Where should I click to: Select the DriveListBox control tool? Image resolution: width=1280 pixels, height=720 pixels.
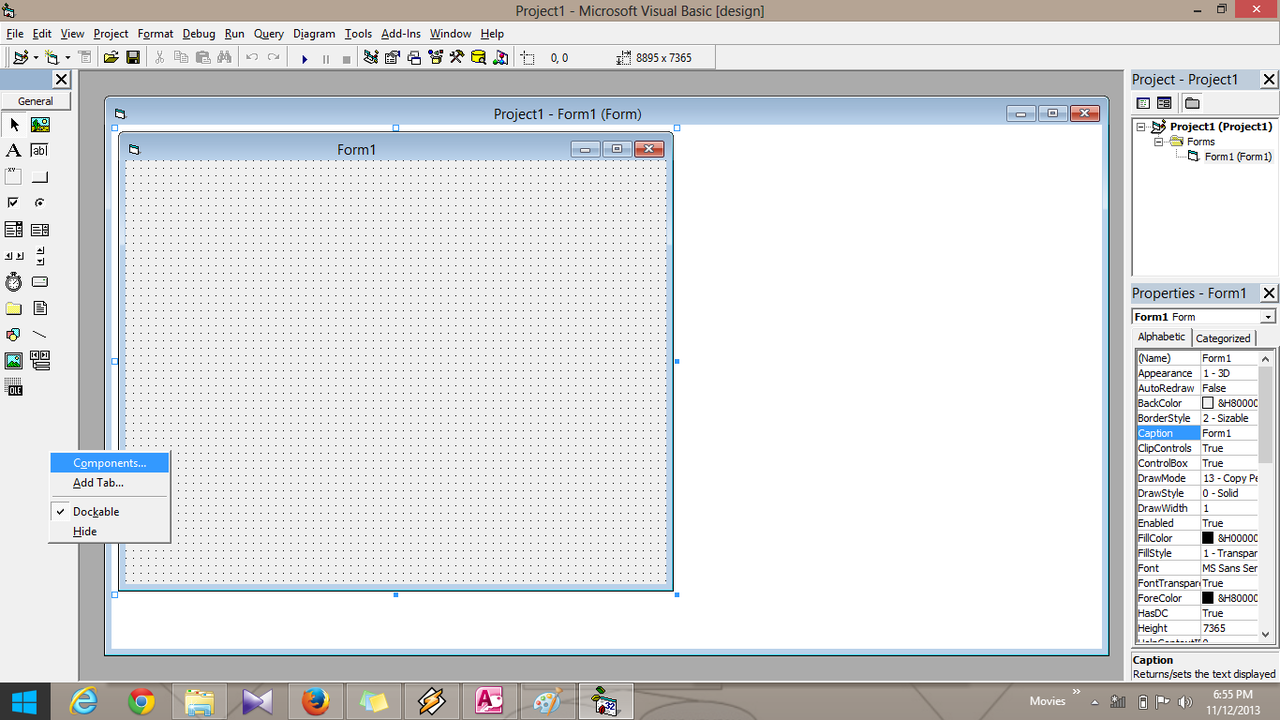[x=40, y=282]
